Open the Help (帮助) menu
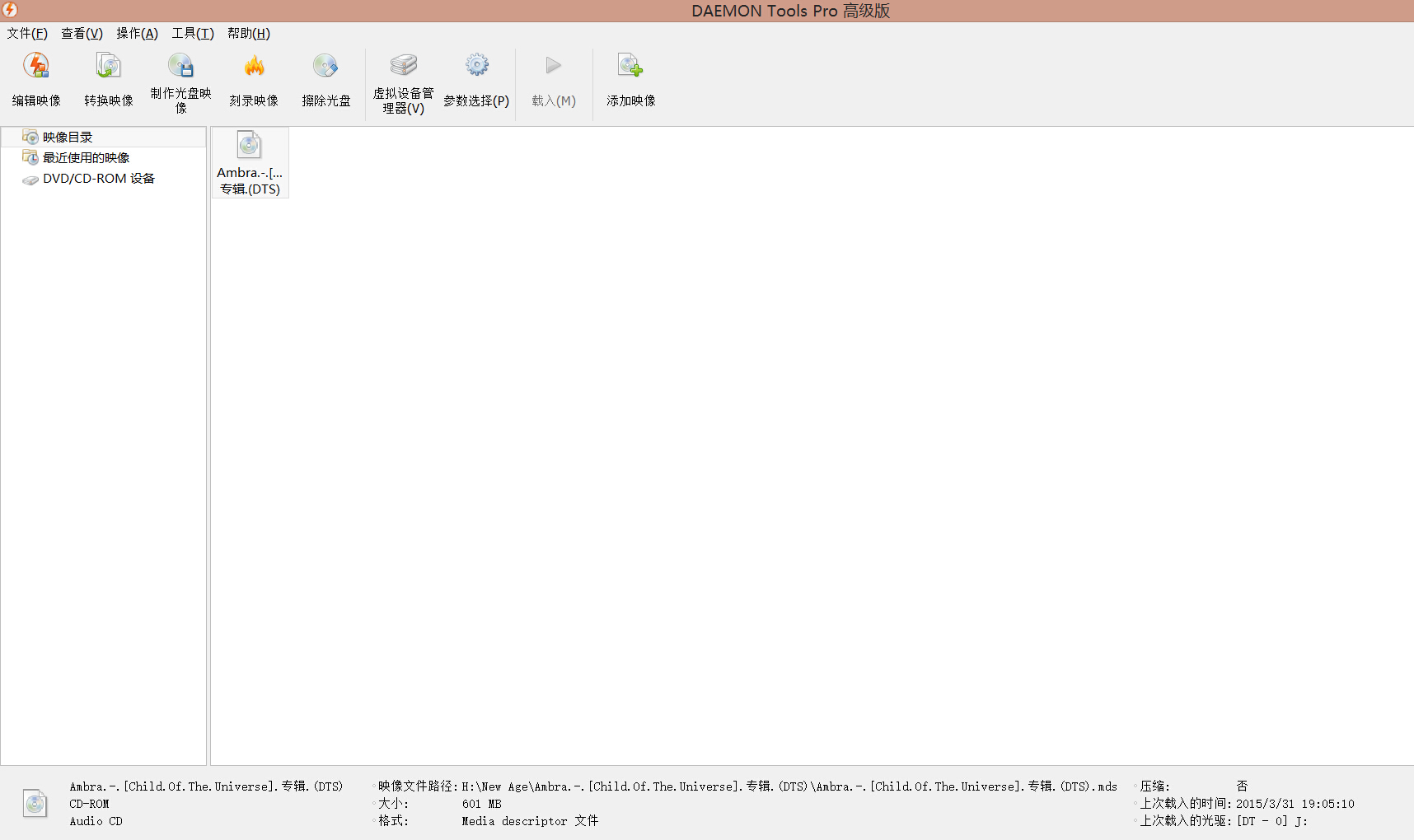1414x840 pixels. (x=249, y=33)
